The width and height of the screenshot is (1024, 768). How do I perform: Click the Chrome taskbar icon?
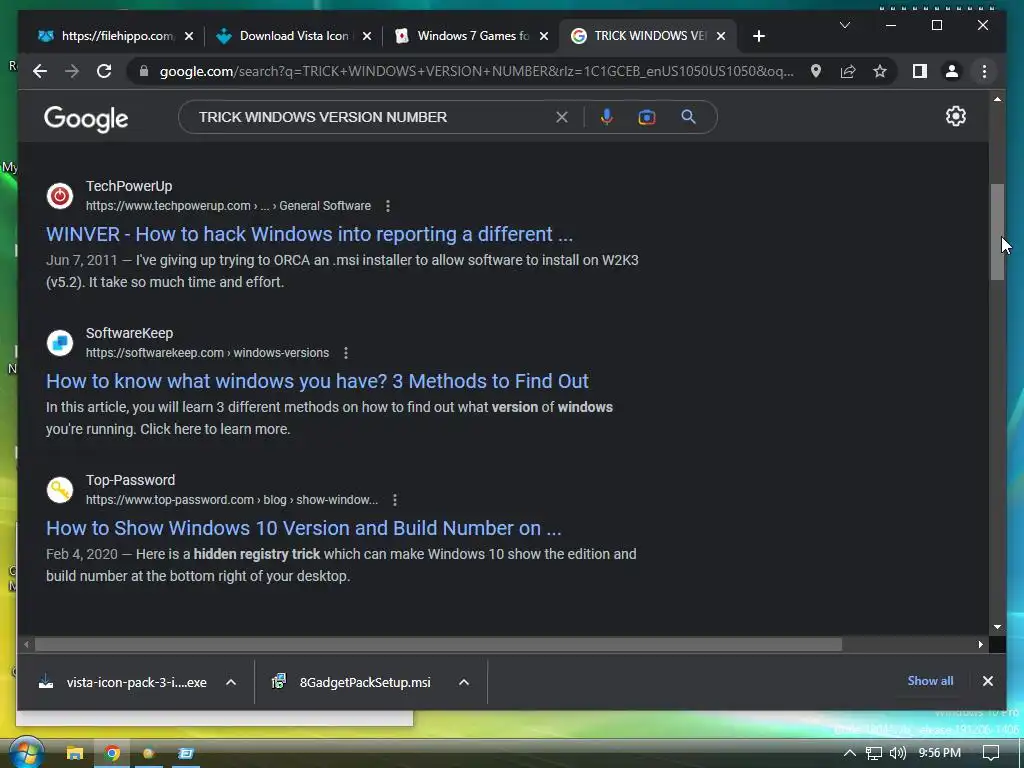(112, 754)
